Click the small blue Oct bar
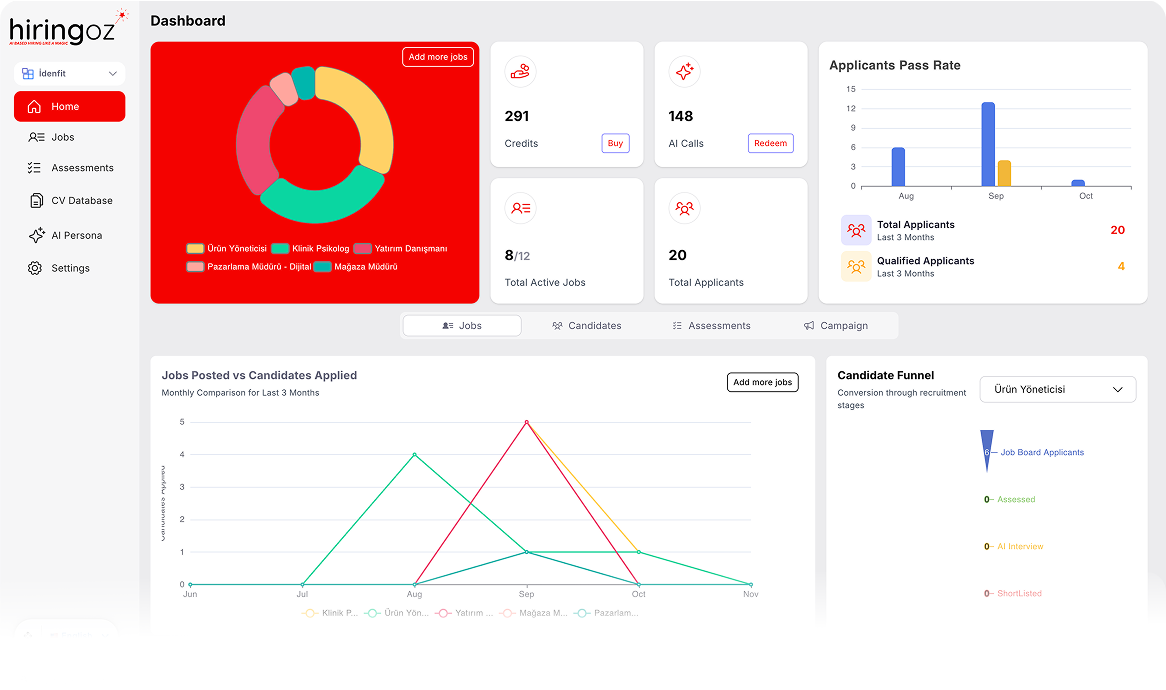 click(1078, 183)
